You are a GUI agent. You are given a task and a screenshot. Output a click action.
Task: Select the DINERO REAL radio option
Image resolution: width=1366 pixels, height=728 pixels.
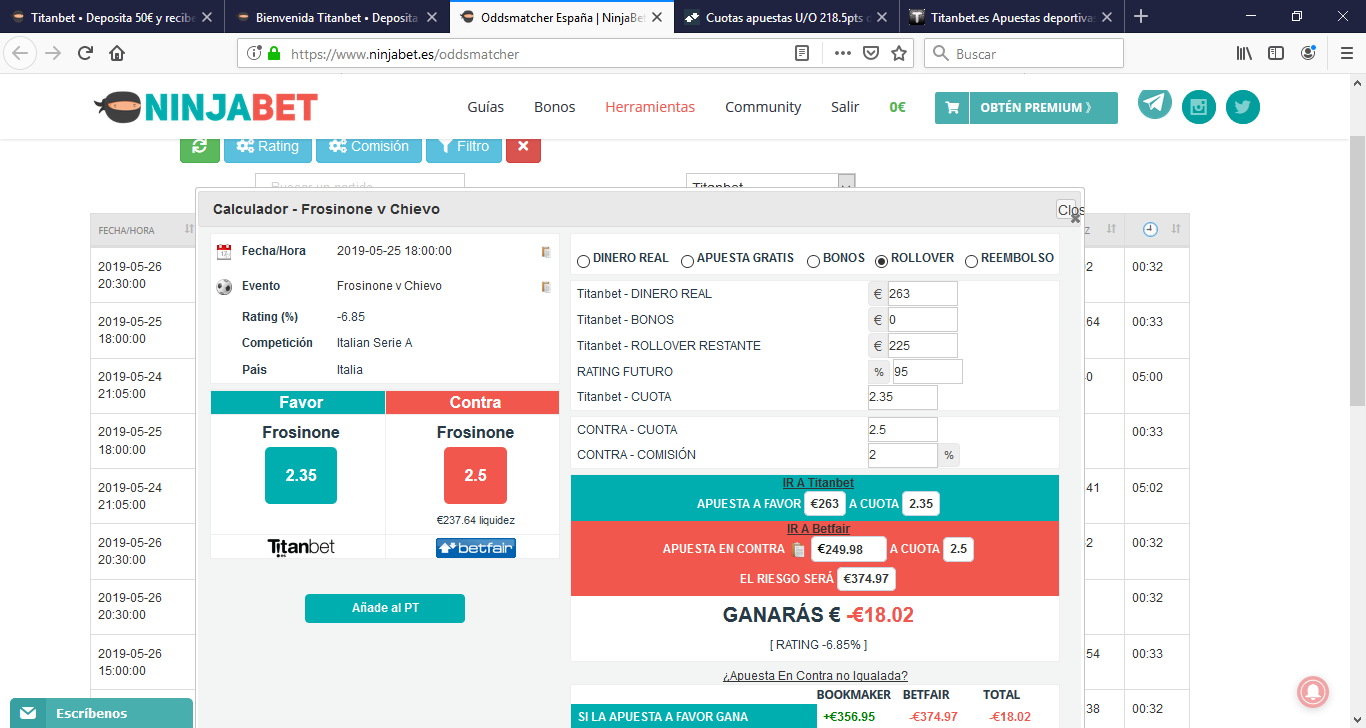point(584,261)
